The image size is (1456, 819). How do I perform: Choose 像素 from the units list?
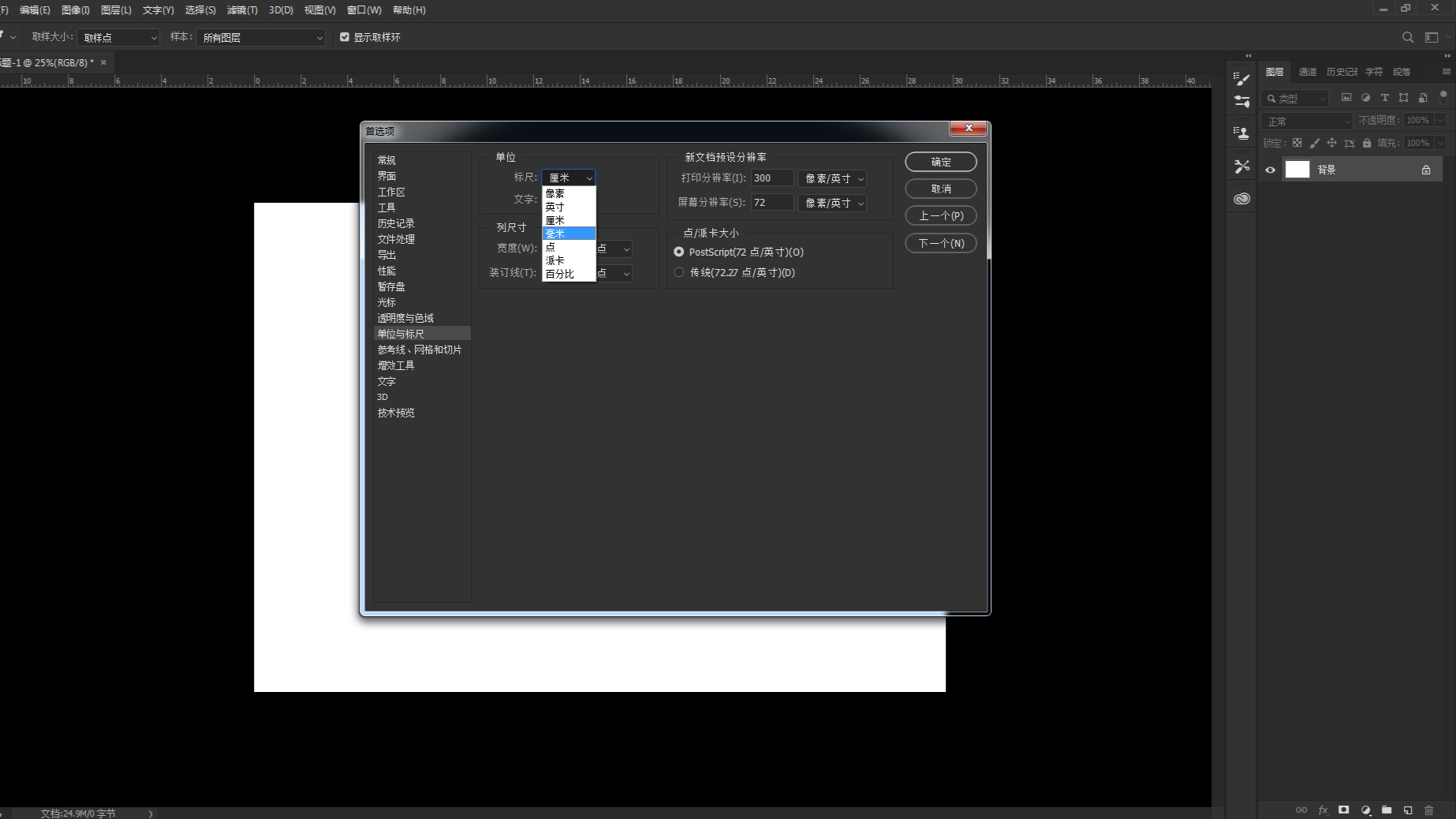coord(569,193)
